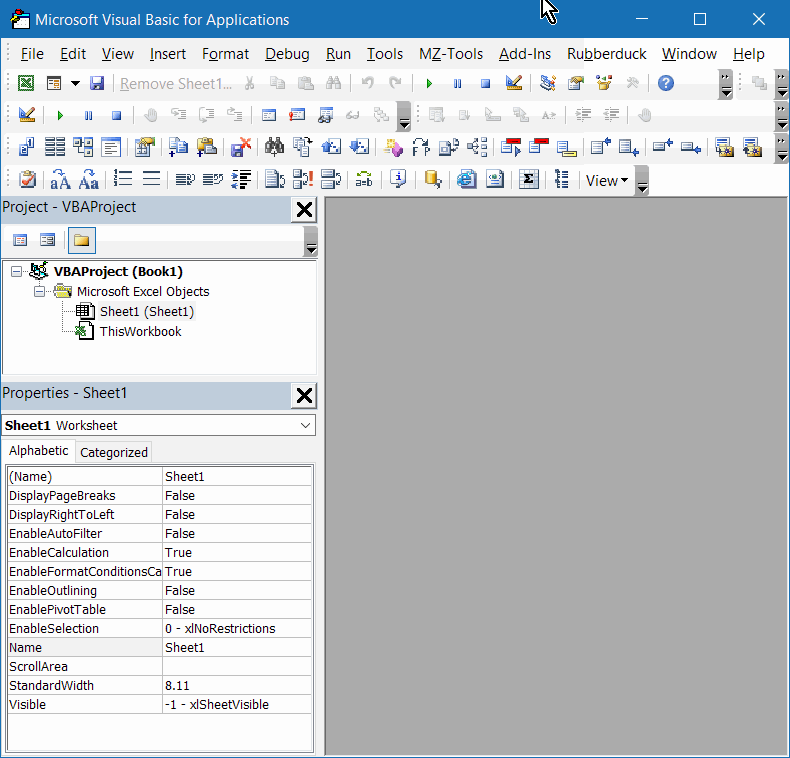
Task: Collapse the Microsoft Excel Objects folder node
Action: click(x=39, y=292)
